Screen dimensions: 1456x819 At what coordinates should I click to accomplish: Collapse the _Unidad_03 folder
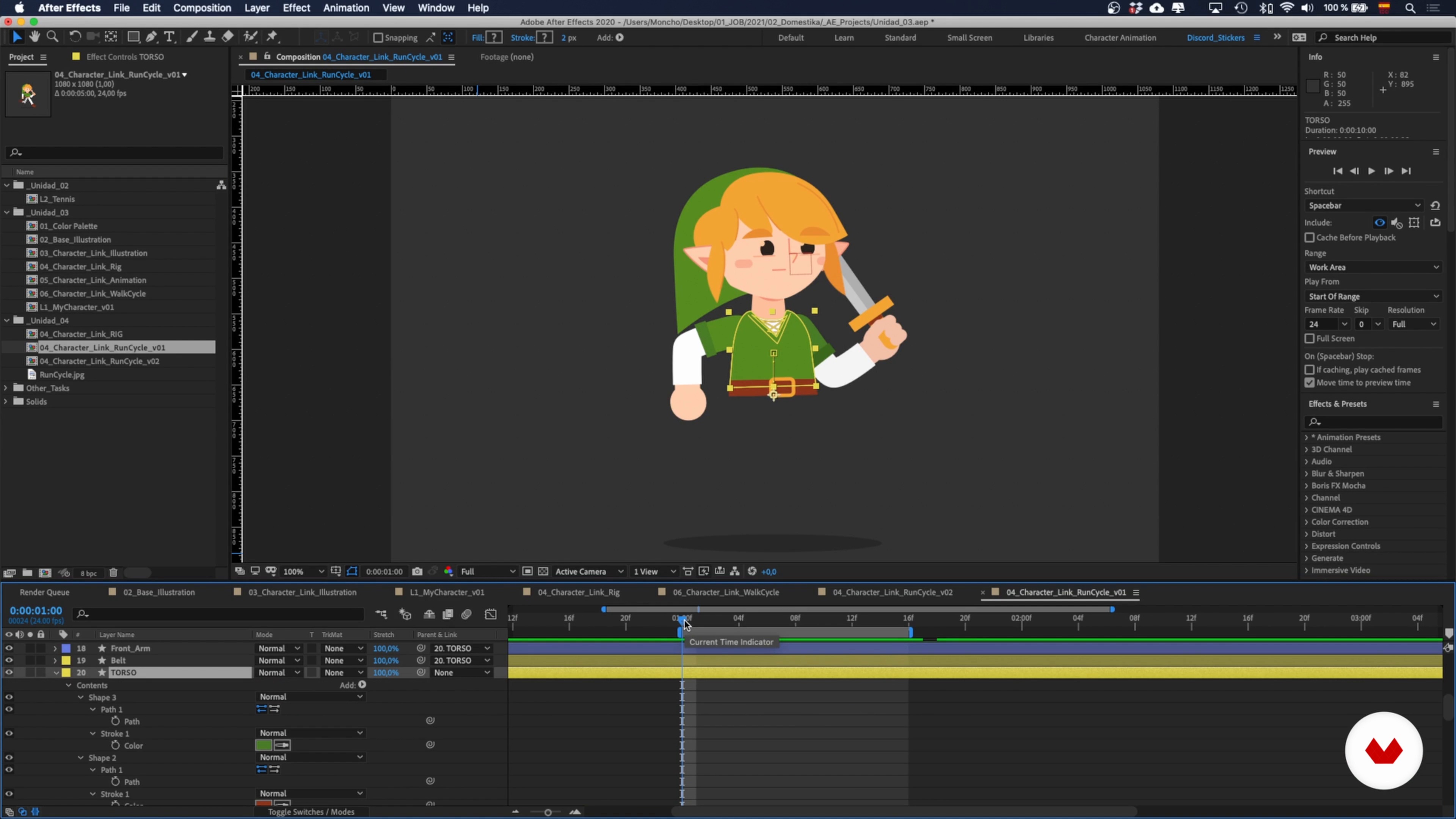coord(7,212)
